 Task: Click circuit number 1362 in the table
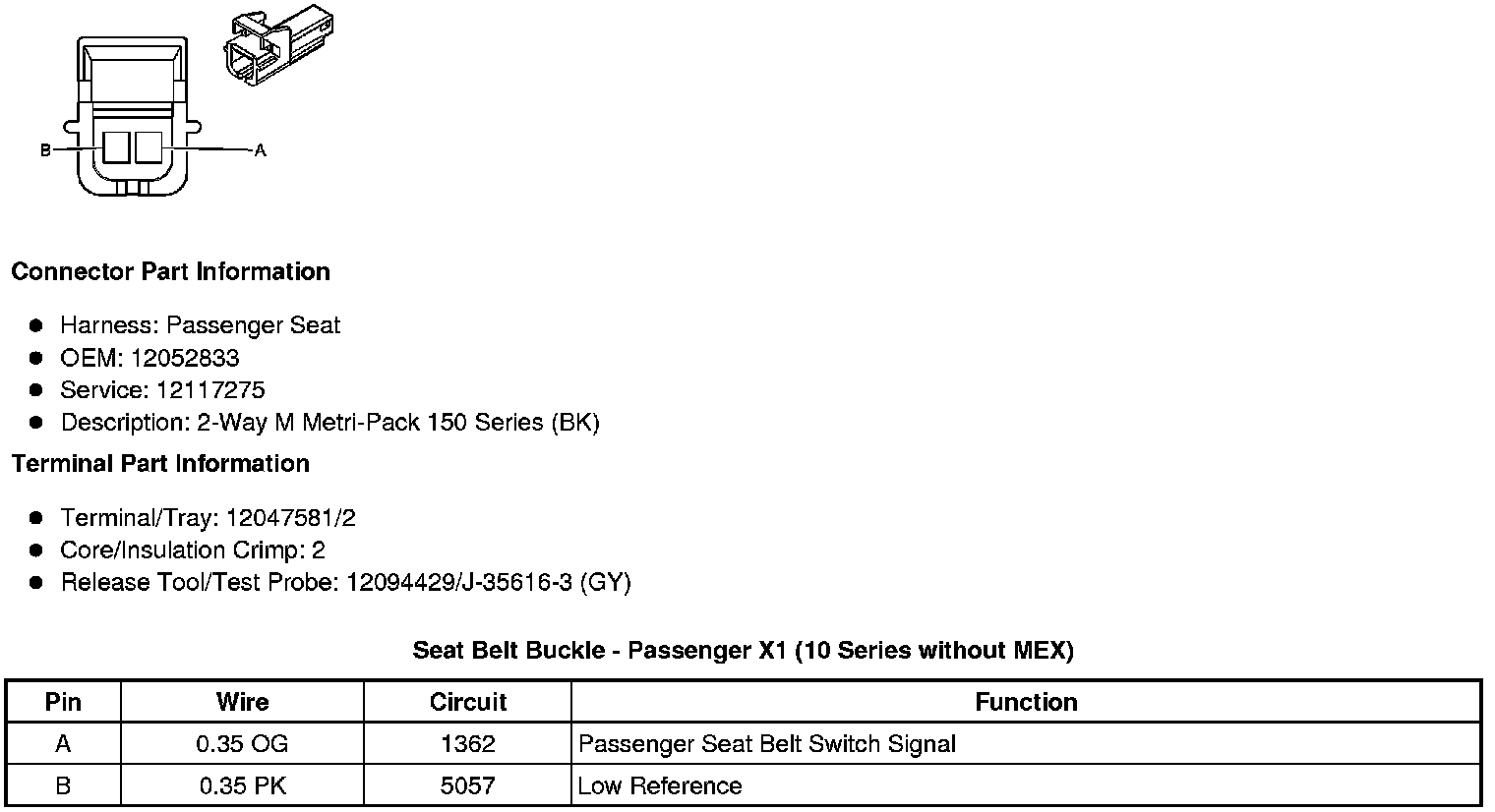(x=468, y=744)
